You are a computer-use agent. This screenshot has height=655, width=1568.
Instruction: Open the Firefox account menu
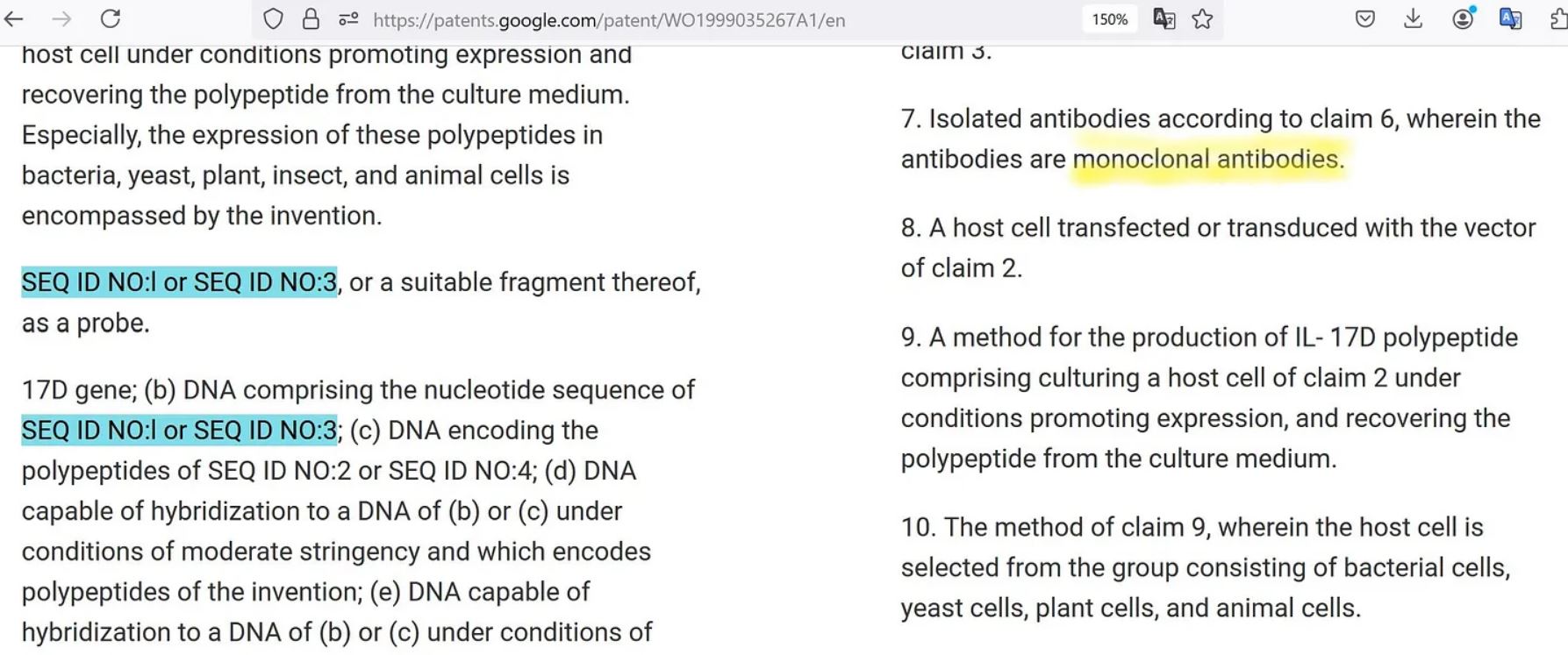pyautogui.click(x=1462, y=19)
